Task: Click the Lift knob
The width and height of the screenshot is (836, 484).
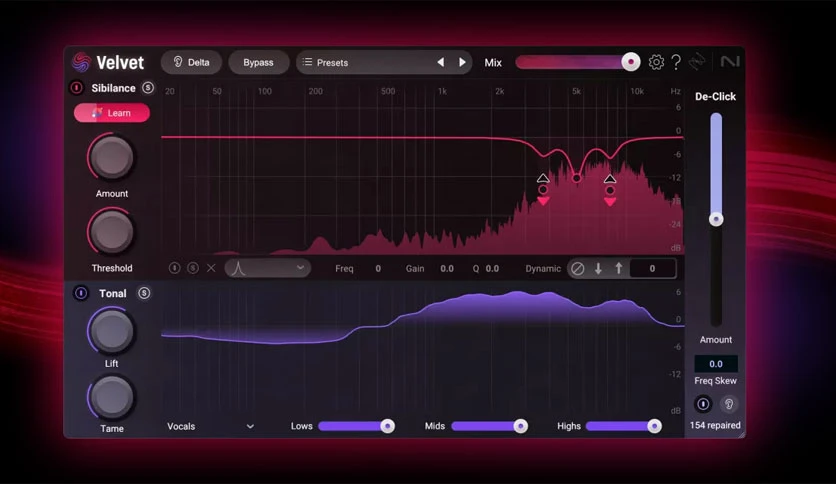Action: (x=111, y=331)
